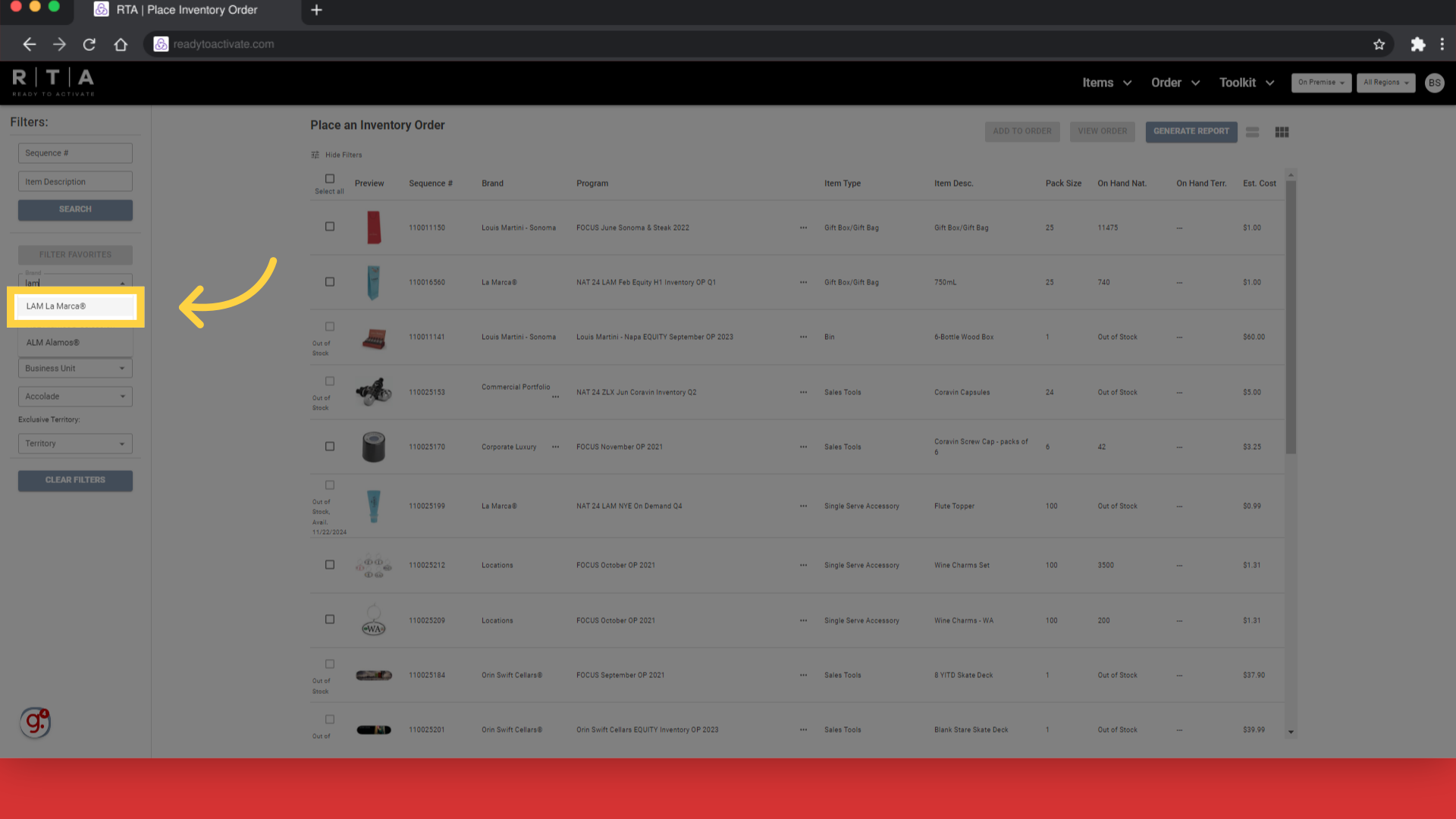Click the Hide Filters sliders icon
1456x819 pixels.
click(315, 155)
